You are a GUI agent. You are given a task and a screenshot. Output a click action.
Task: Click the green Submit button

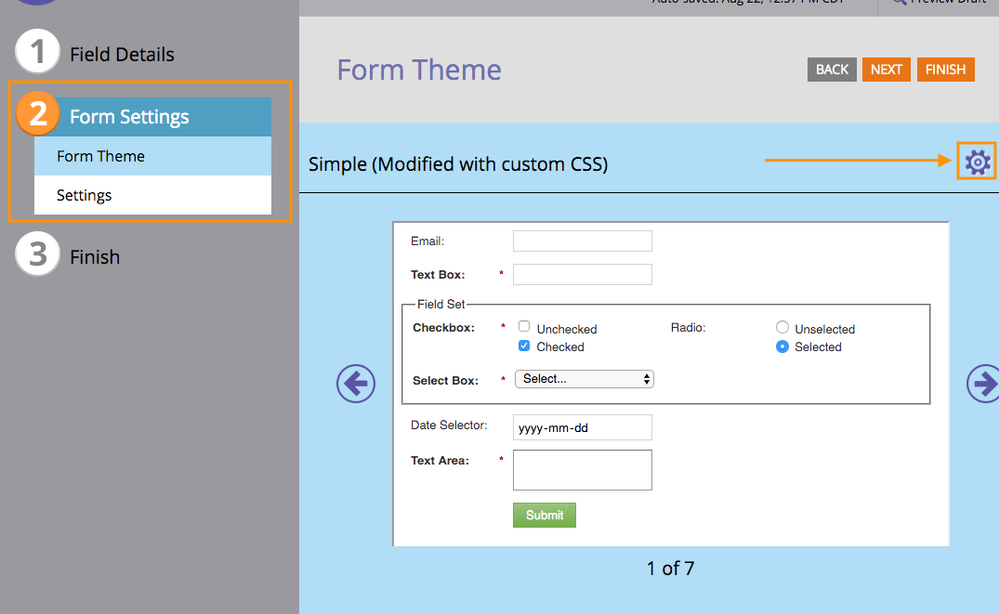(x=544, y=515)
